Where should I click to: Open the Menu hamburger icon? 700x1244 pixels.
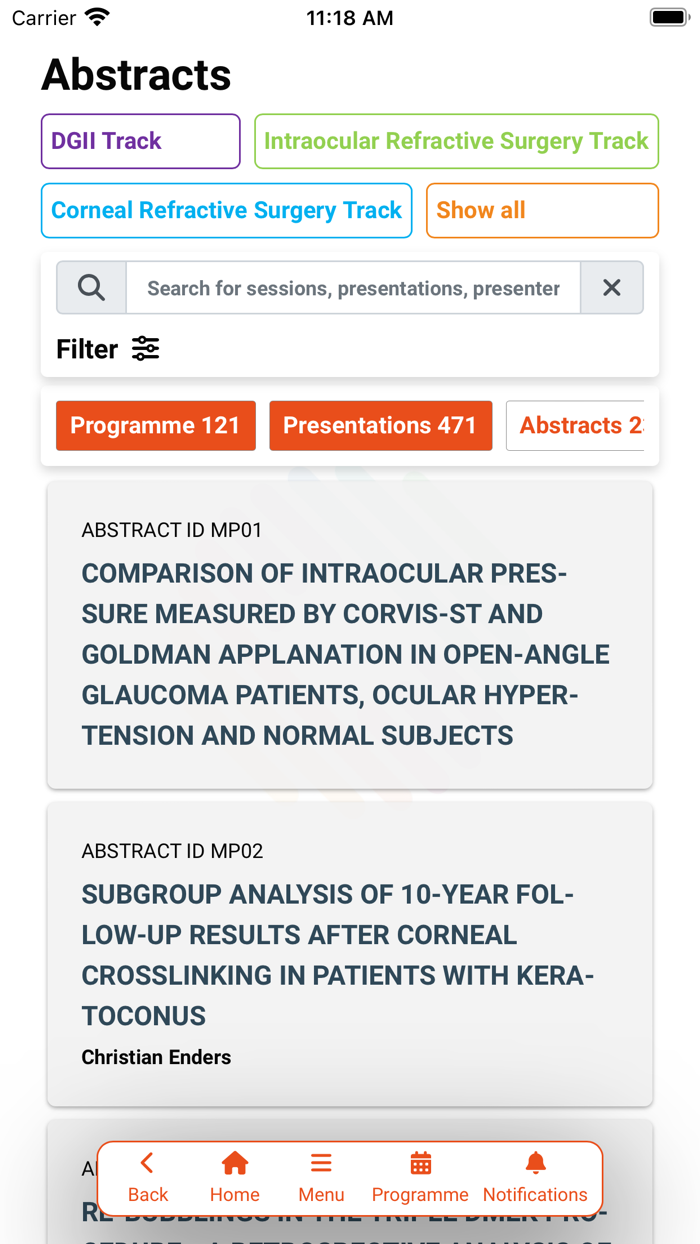pyautogui.click(x=321, y=1163)
